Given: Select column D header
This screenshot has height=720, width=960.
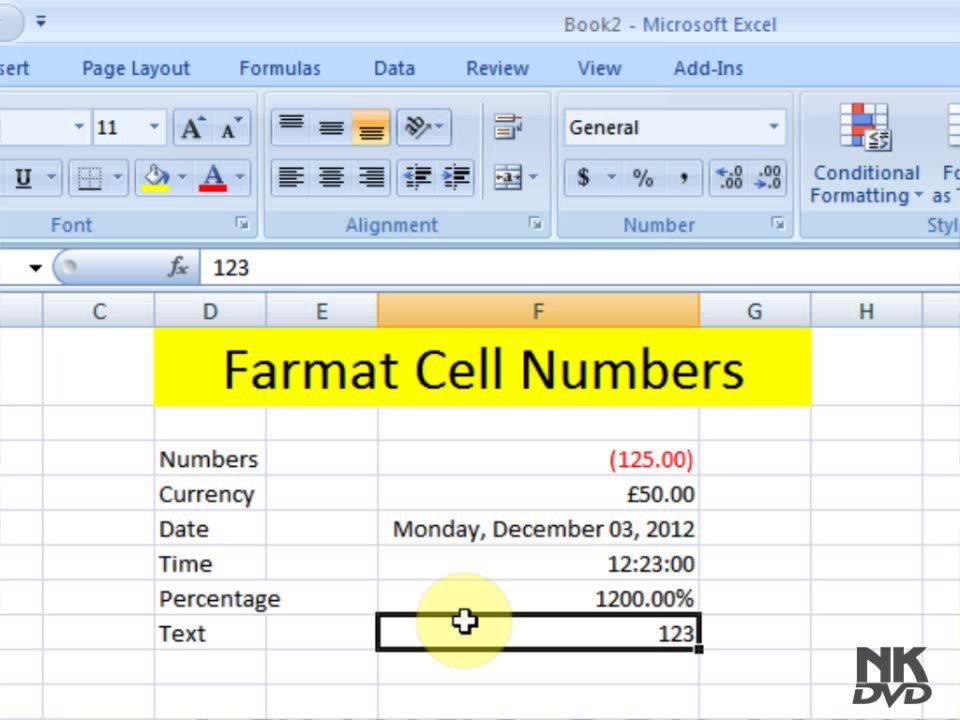Looking at the screenshot, I should pyautogui.click(x=210, y=311).
